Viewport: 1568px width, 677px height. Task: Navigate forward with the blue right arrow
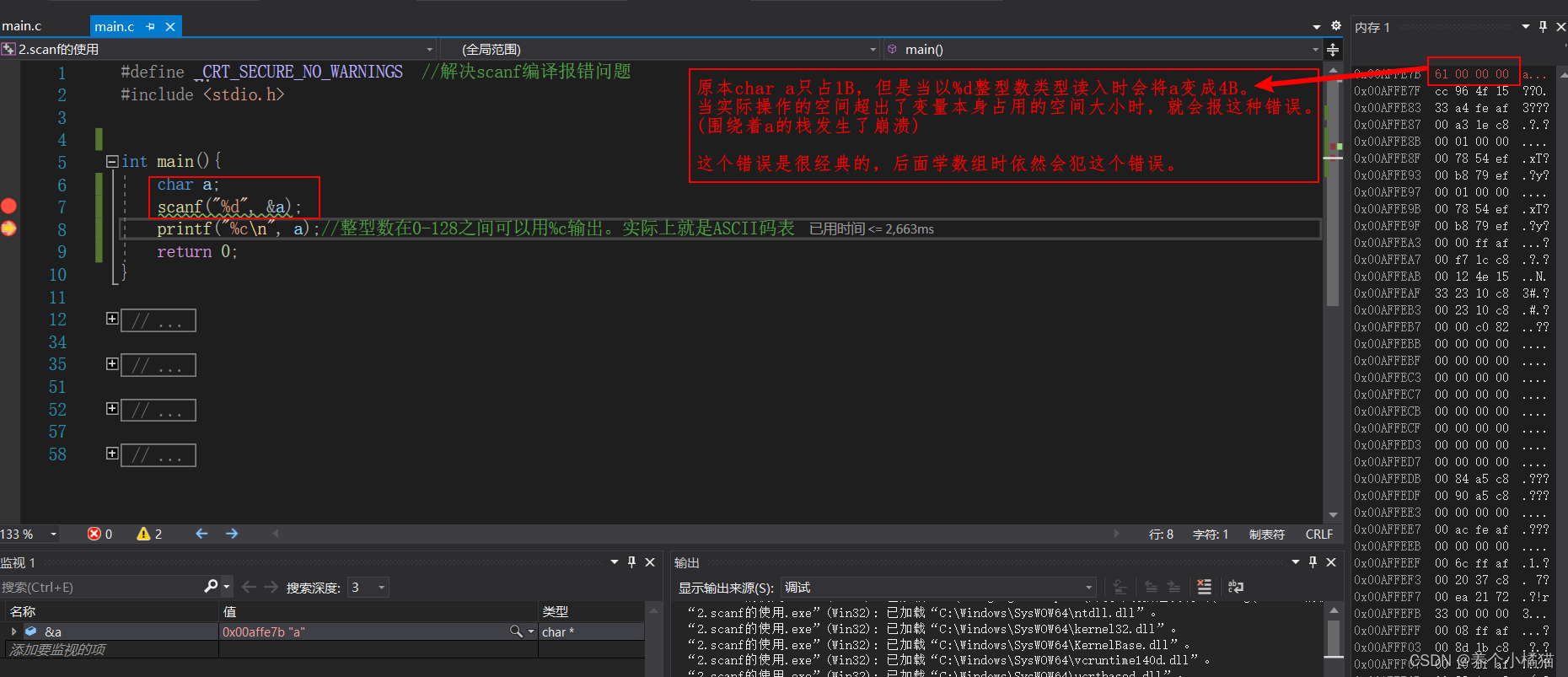tap(232, 534)
